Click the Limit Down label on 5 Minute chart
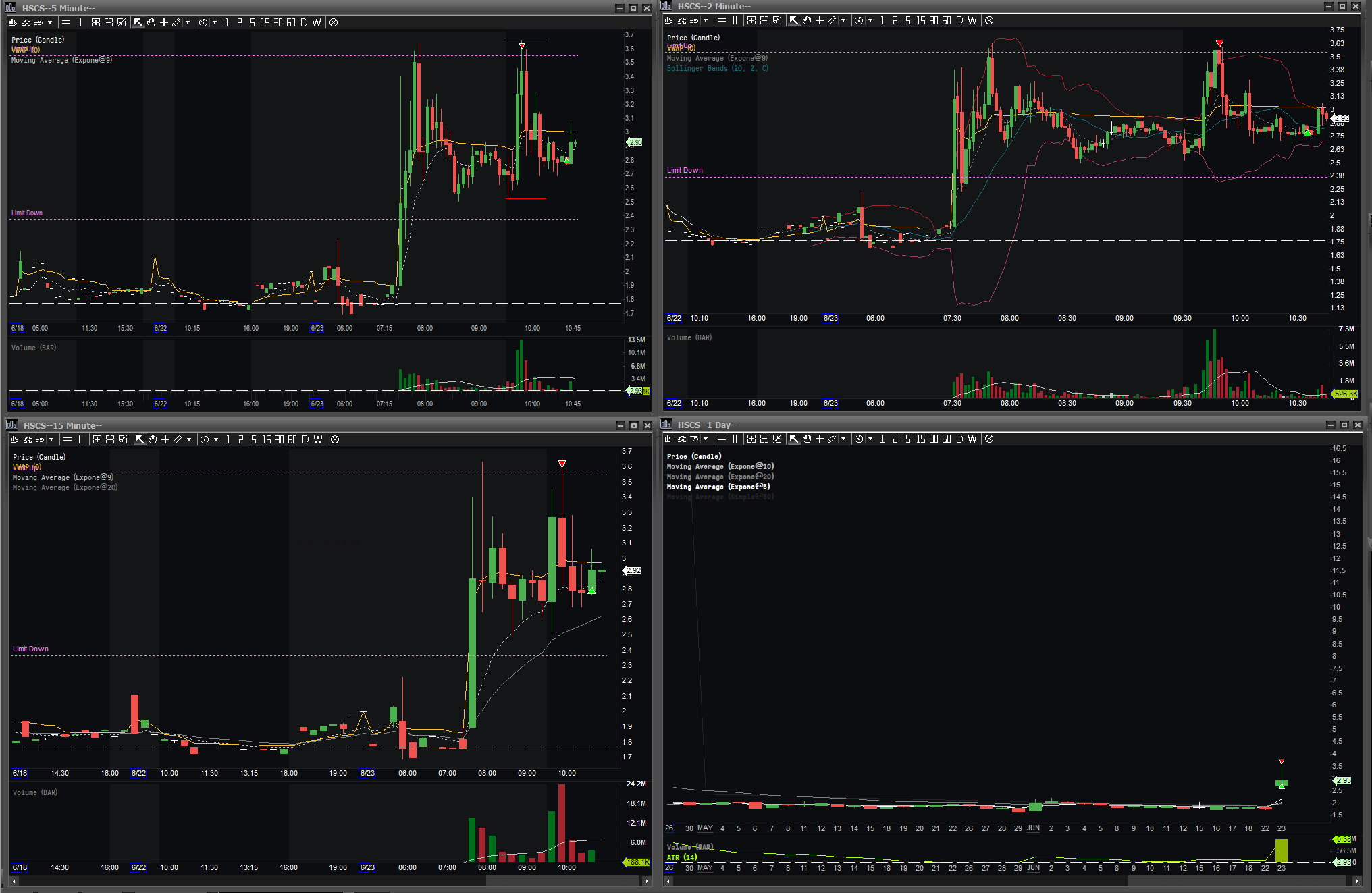This screenshot has height=893, width=1372. pos(27,213)
